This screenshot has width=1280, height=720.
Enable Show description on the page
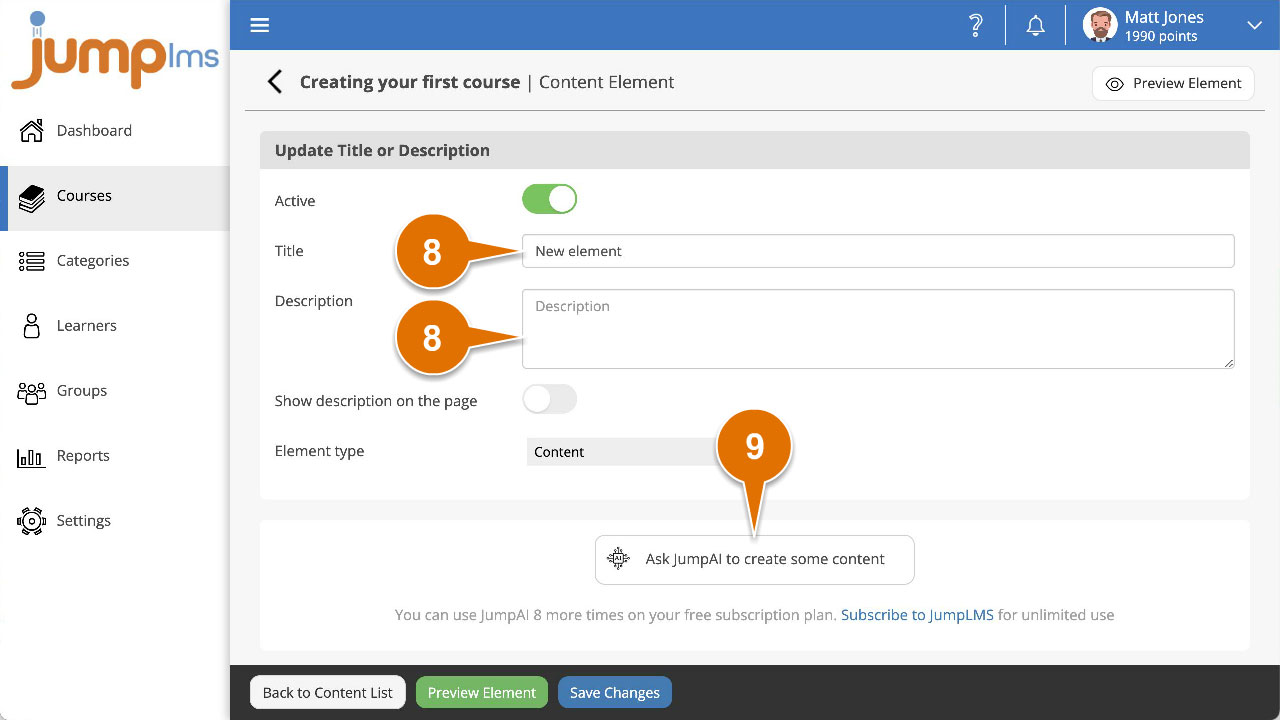click(x=549, y=398)
